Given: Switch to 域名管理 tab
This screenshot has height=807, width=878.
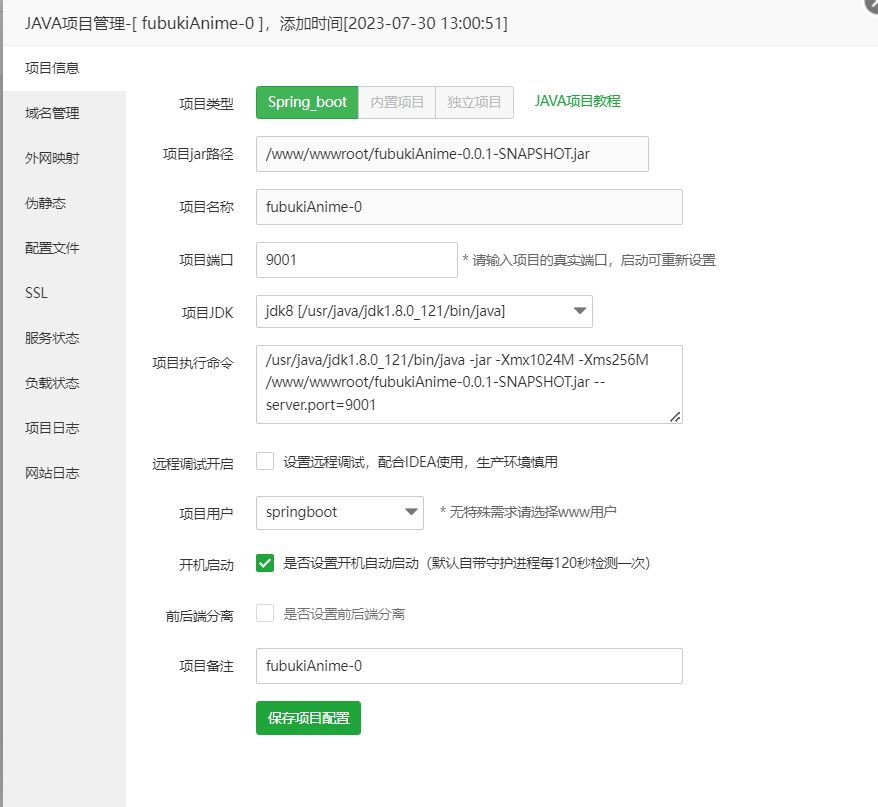Looking at the screenshot, I should tap(52, 113).
